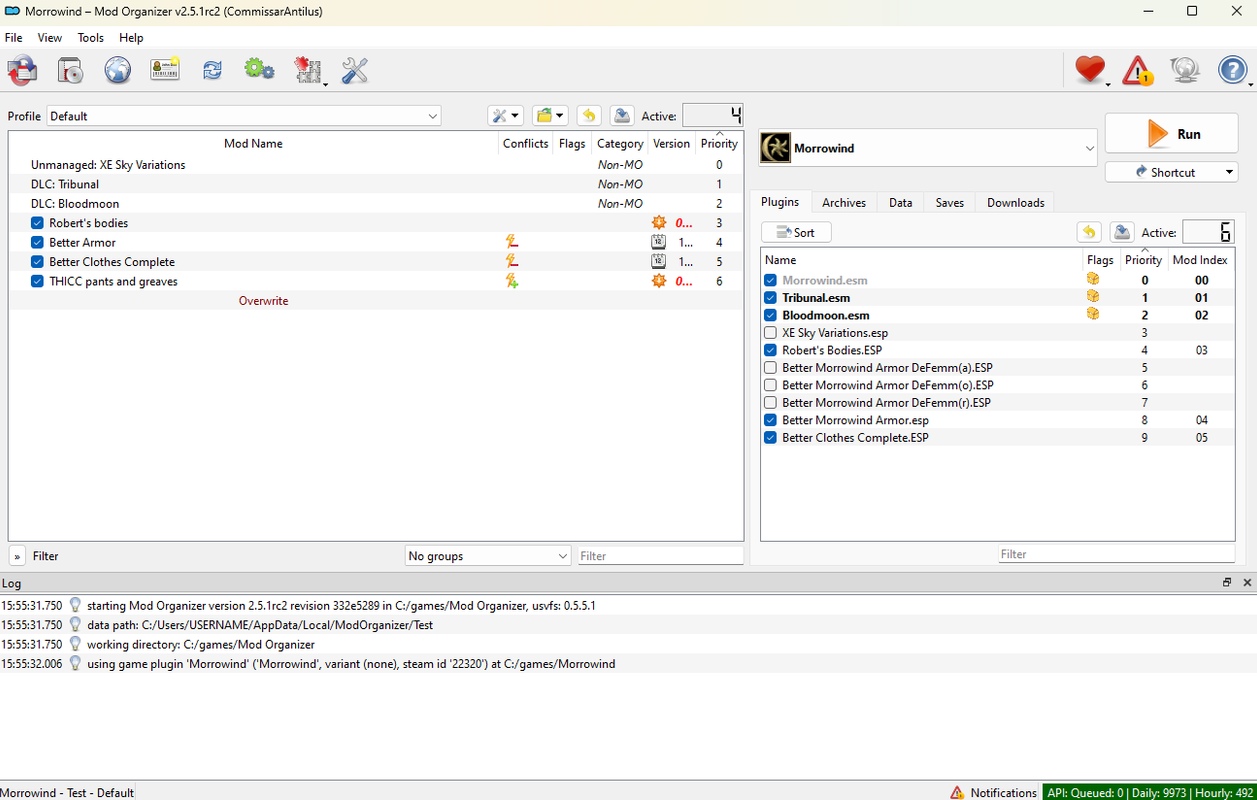The width and height of the screenshot is (1257, 800).
Task: Click THICC pants and greaves conflict icon
Action: tap(512, 281)
